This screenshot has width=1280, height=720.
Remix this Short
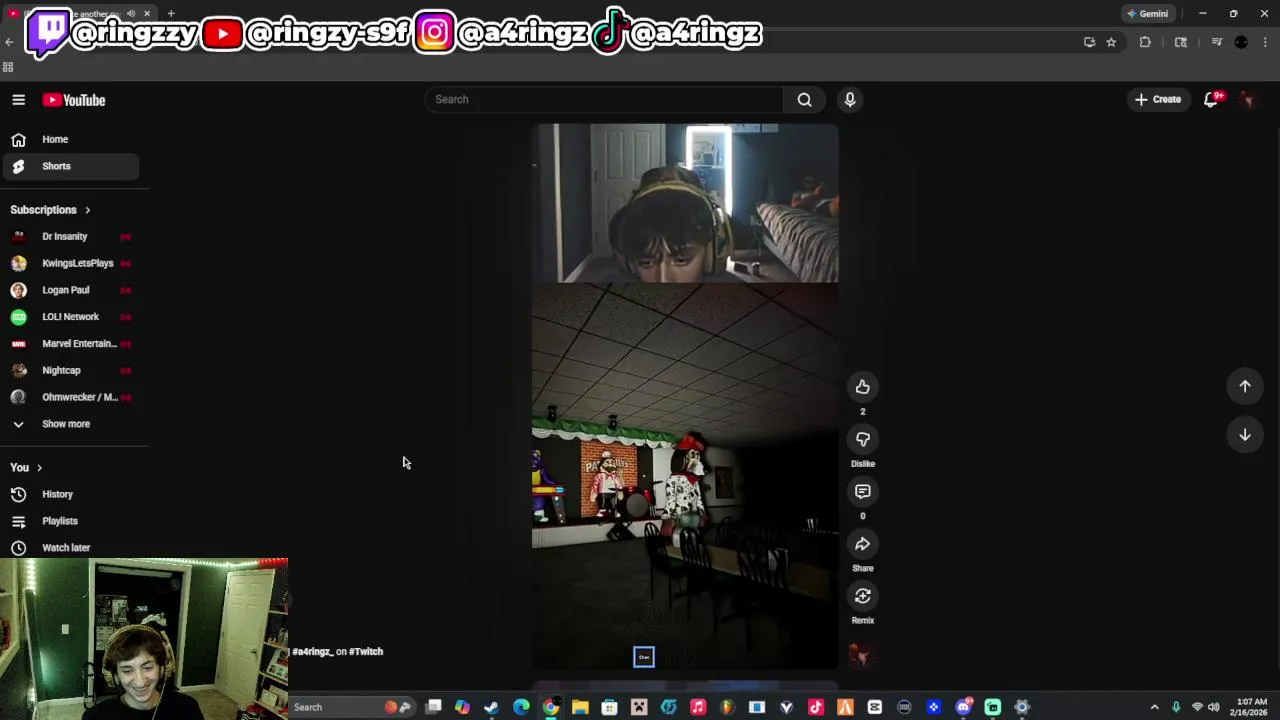pyautogui.click(x=862, y=596)
